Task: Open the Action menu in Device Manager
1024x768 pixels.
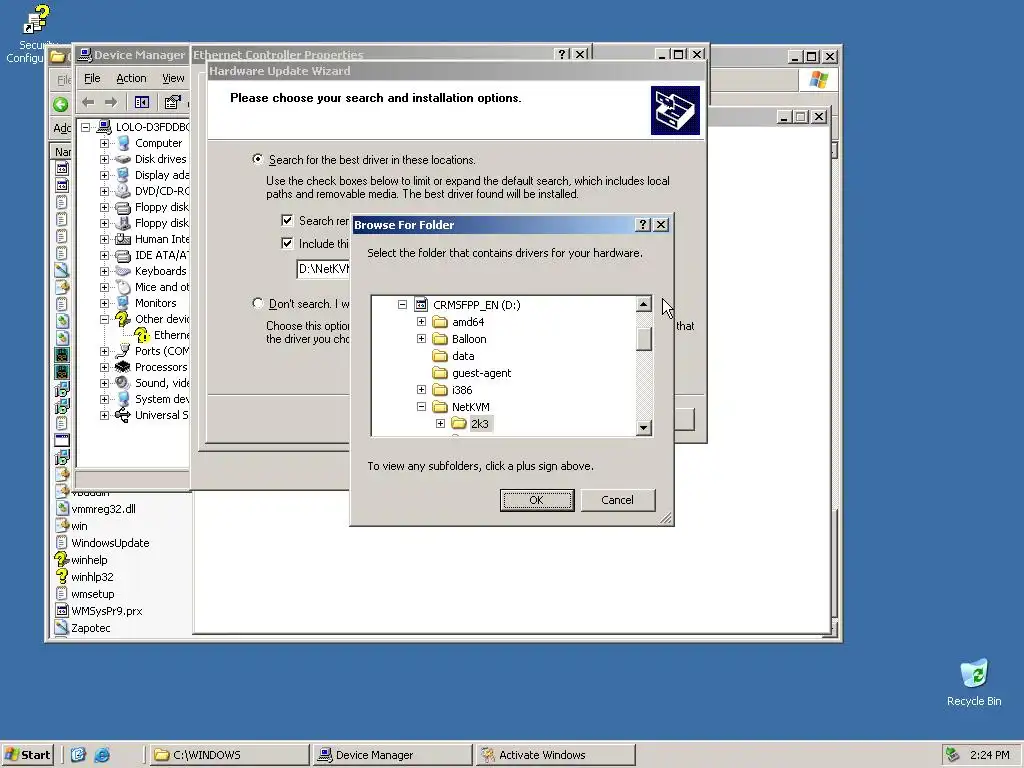Action: [x=131, y=78]
